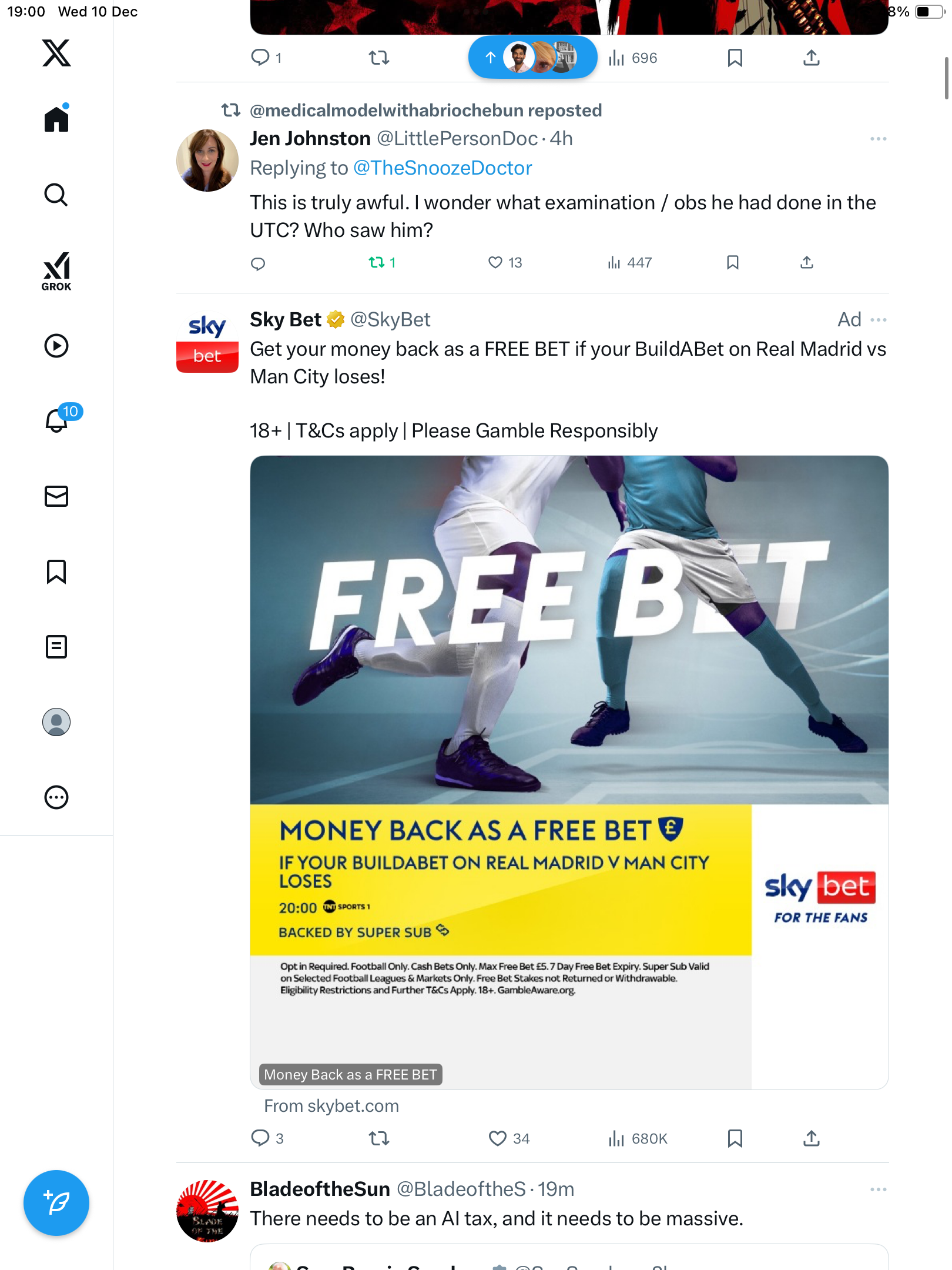Go to the Home feed icon
This screenshot has height=1270, width=952.
coord(56,118)
